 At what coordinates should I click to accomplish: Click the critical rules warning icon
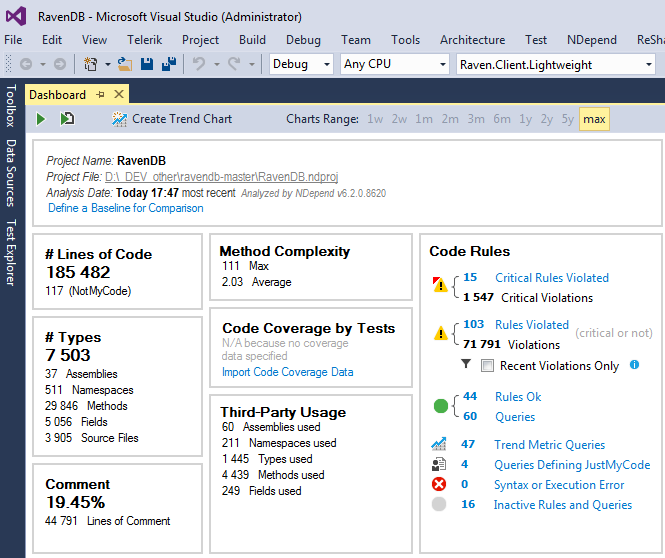(x=440, y=285)
